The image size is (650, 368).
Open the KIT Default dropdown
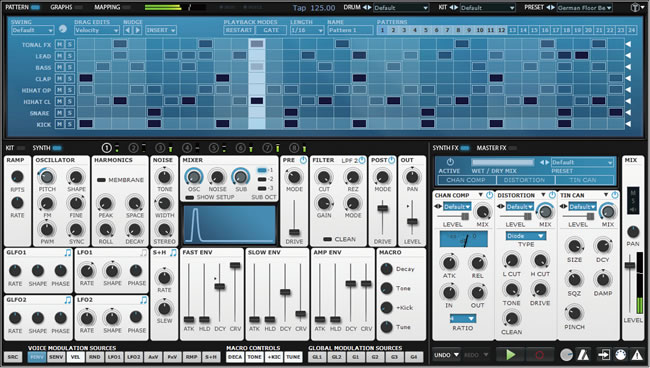pyautogui.click(x=488, y=8)
